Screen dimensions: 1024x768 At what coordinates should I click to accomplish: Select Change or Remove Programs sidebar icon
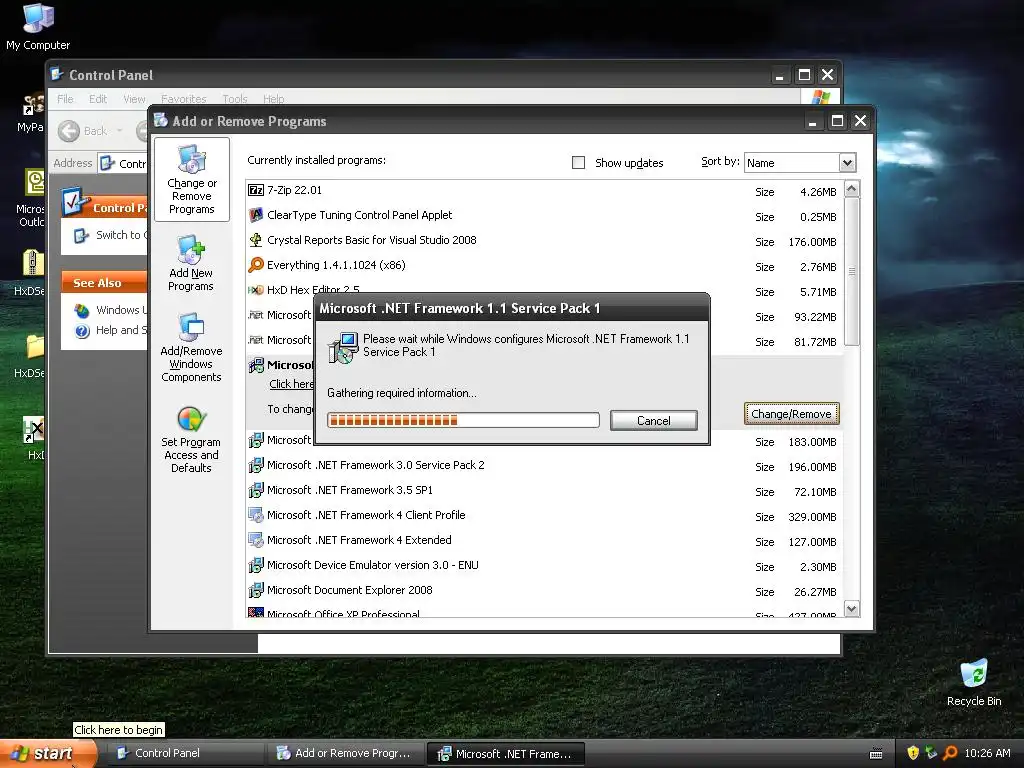point(191,179)
